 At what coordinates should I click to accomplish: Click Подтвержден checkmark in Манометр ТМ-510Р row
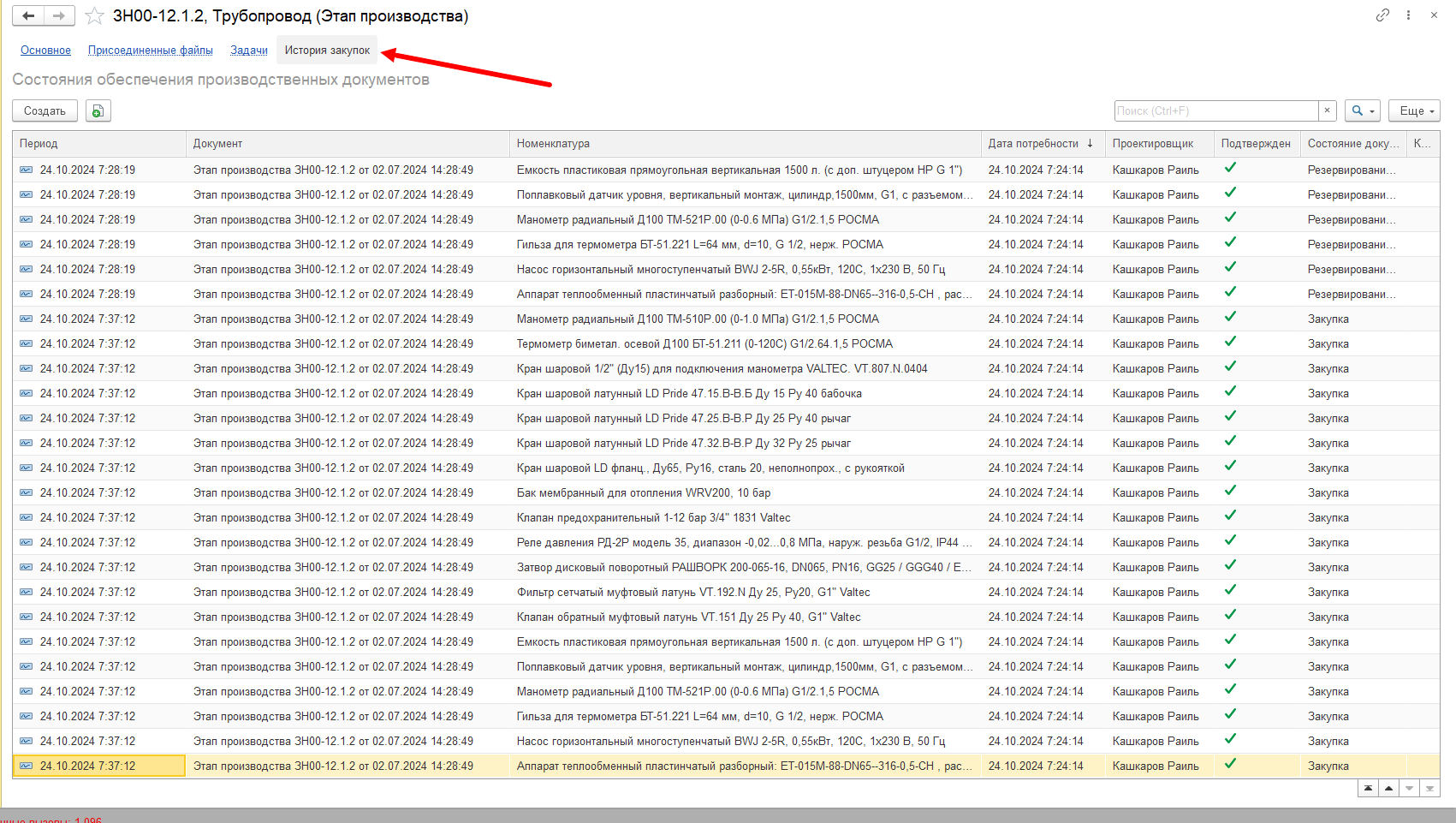click(x=1230, y=317)
